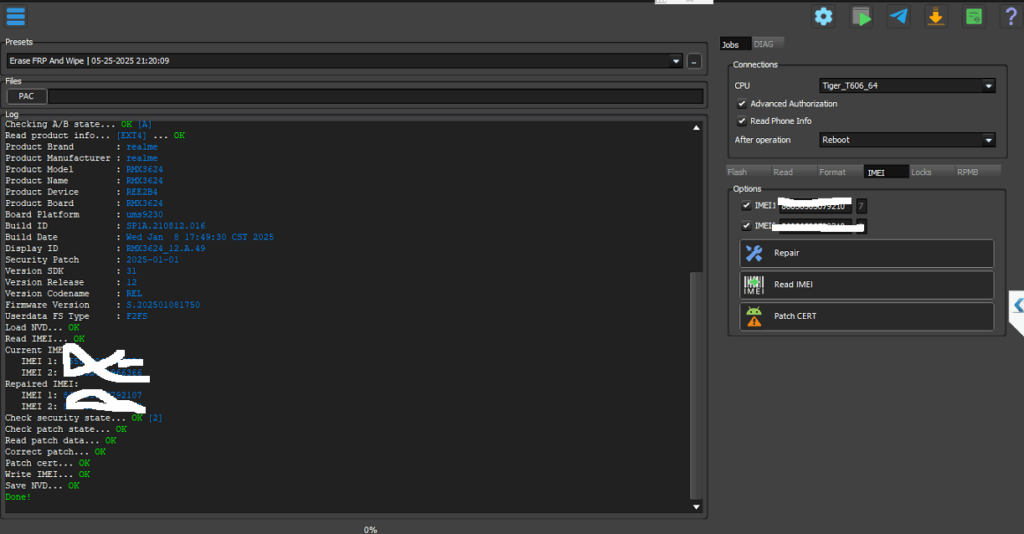Click the question mark help icon
This screenshot has width=1024, height=534.
tap(1010, 16)
